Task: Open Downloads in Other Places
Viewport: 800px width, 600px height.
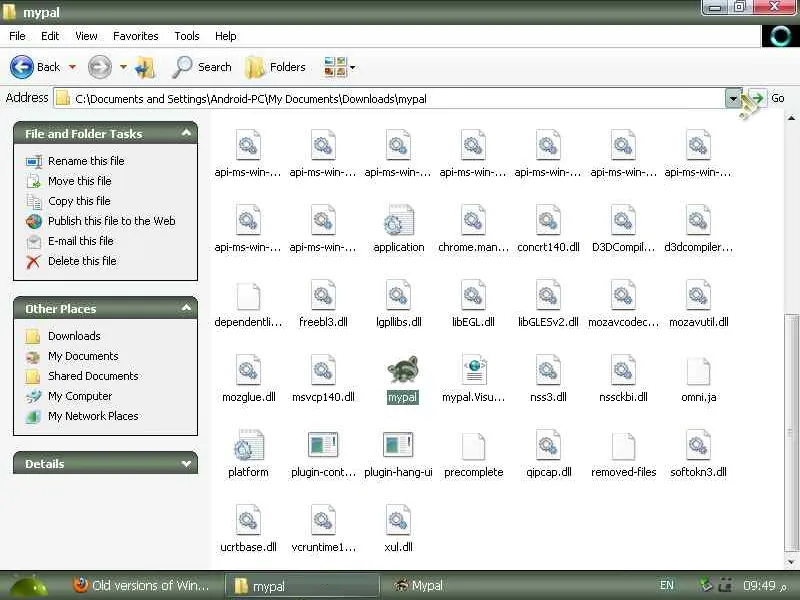Action: point(74,336)
